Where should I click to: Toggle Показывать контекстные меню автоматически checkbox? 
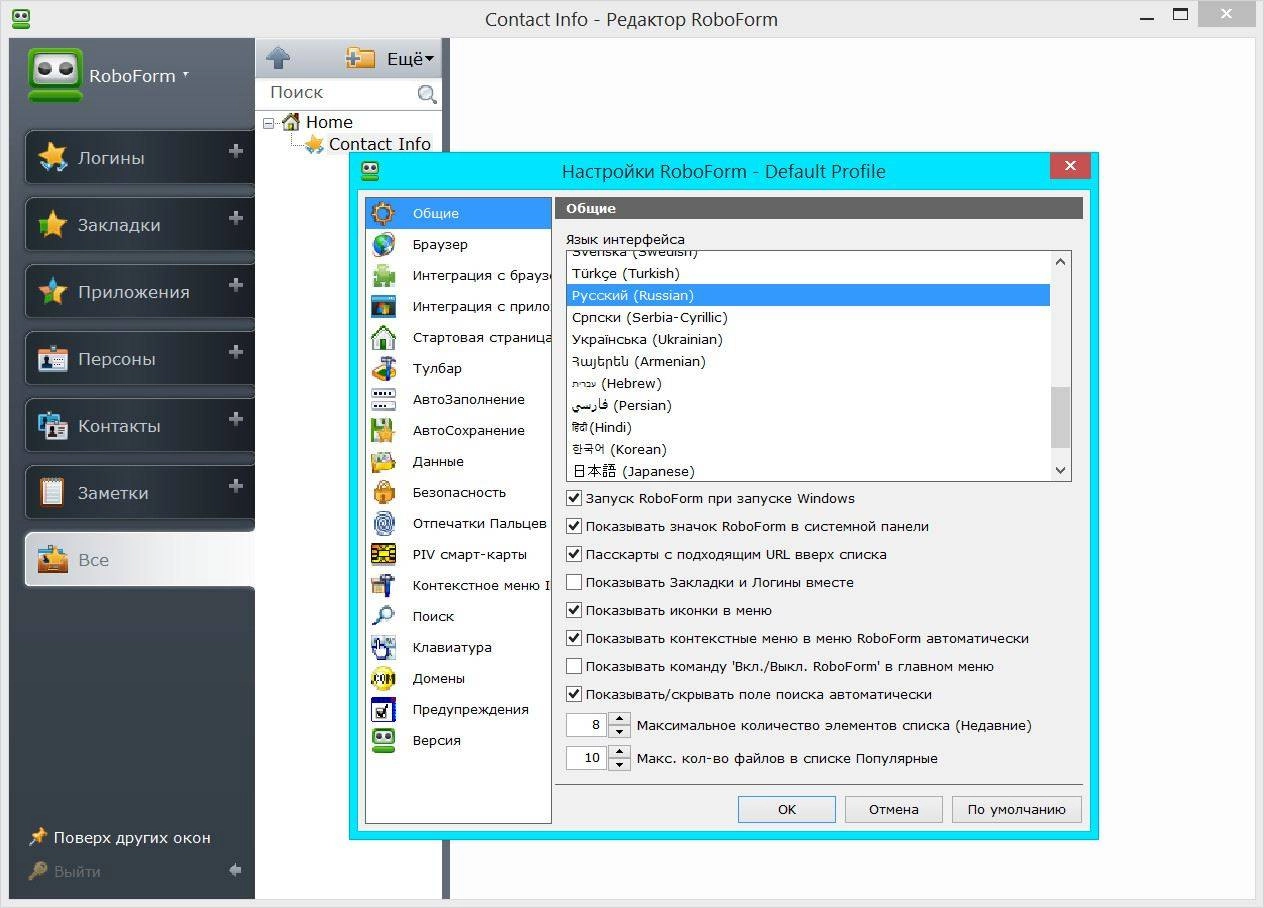coord(574,638)
